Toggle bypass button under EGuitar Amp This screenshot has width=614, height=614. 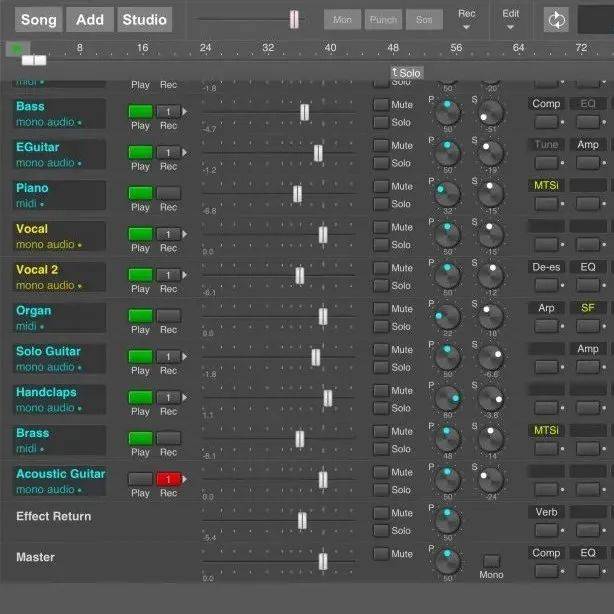(x=588, y=163)
